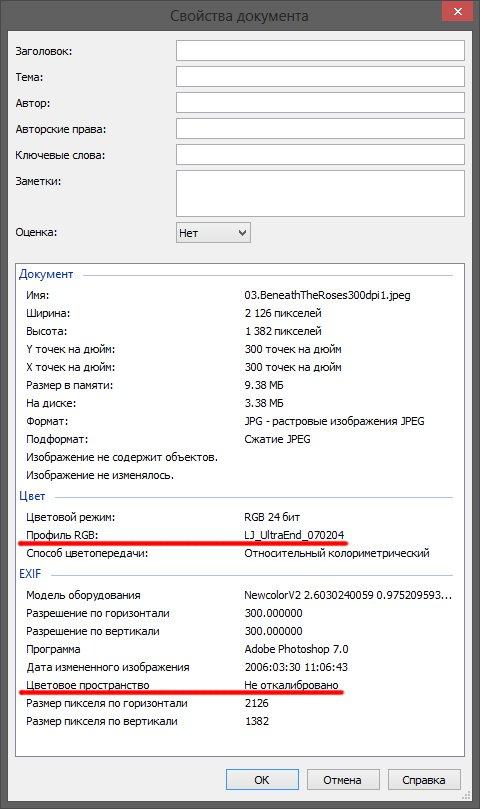Click the X точек на дюйм: label
Image resolution: width=480 pixels, height=809 pixels.
(71, 367)
